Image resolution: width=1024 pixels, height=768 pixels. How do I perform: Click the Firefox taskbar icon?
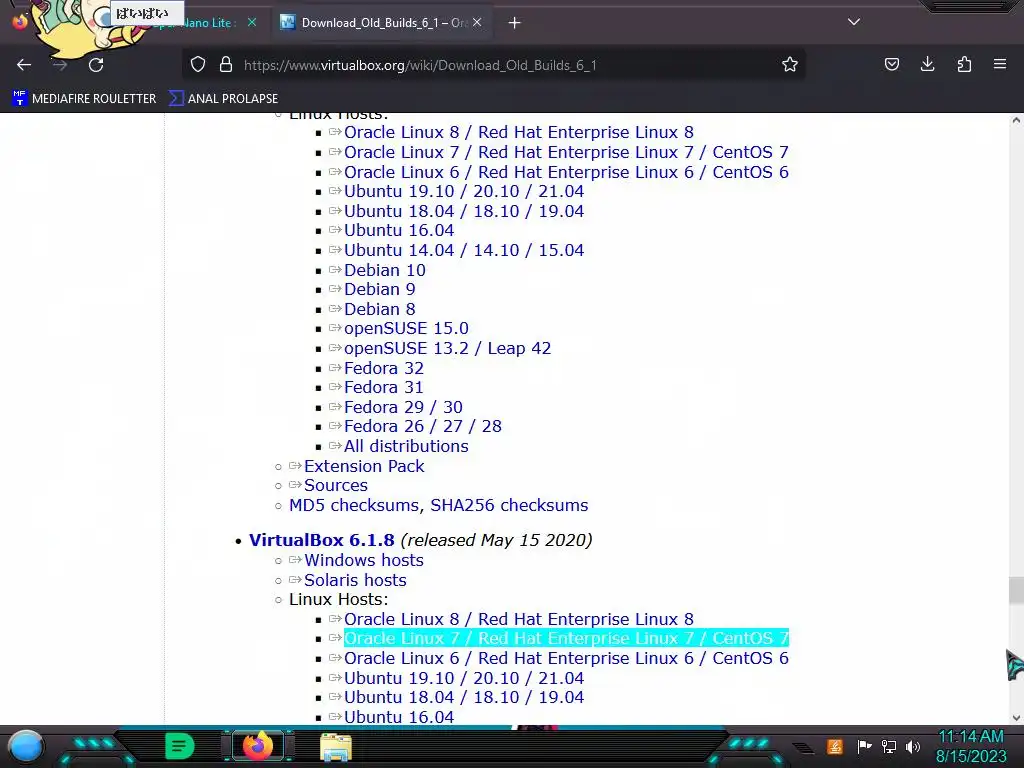pos(257,746)
